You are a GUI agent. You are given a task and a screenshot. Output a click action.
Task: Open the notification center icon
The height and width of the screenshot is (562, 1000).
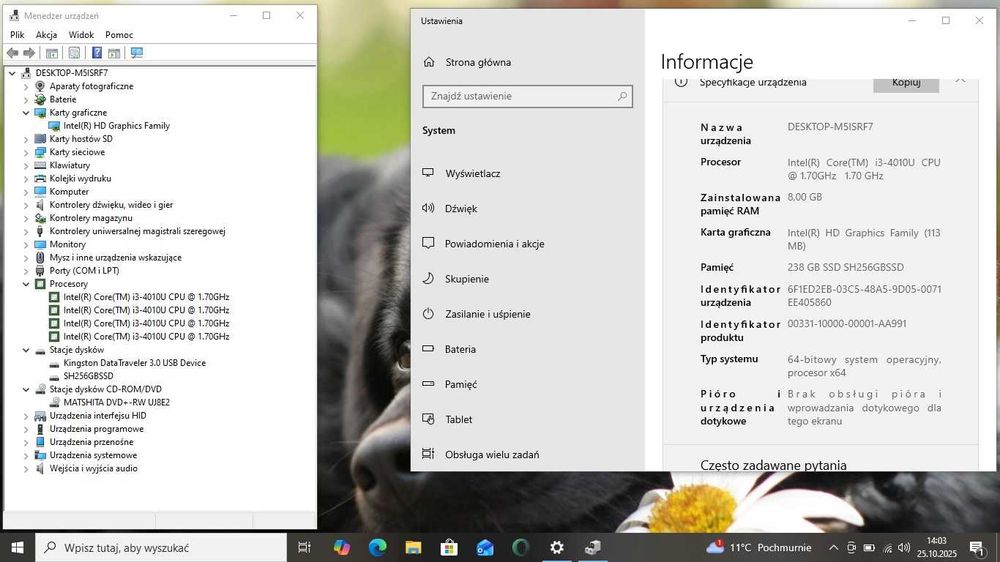coord(976,547)
